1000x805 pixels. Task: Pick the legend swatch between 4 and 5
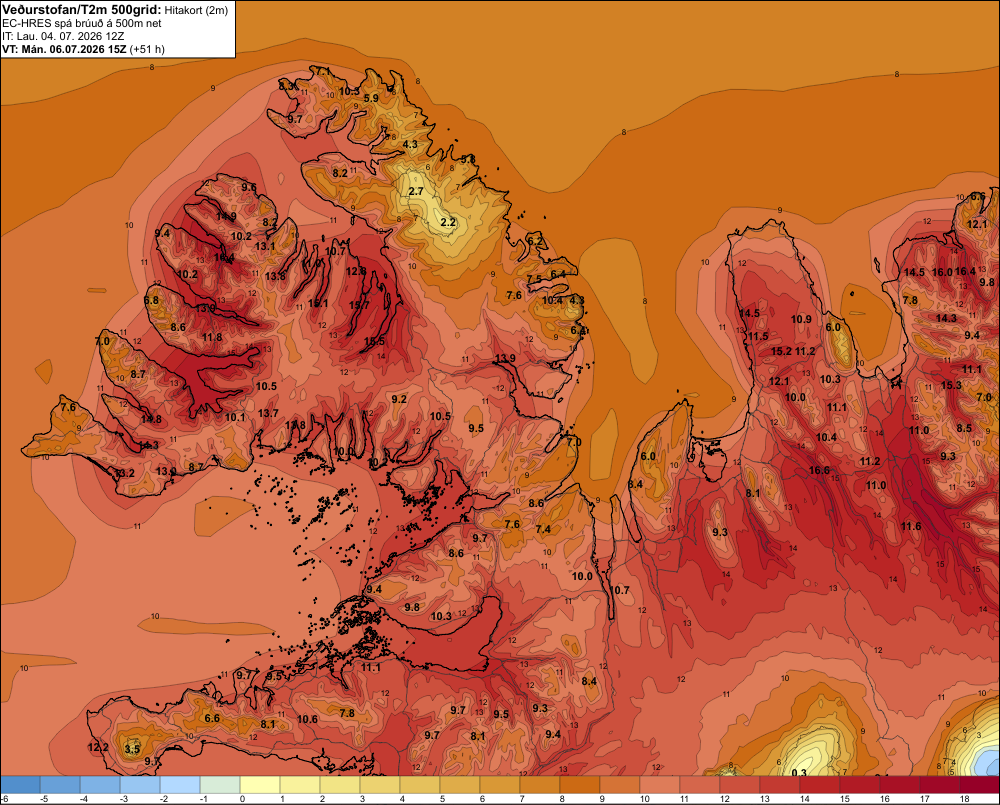tap(420, 785)
